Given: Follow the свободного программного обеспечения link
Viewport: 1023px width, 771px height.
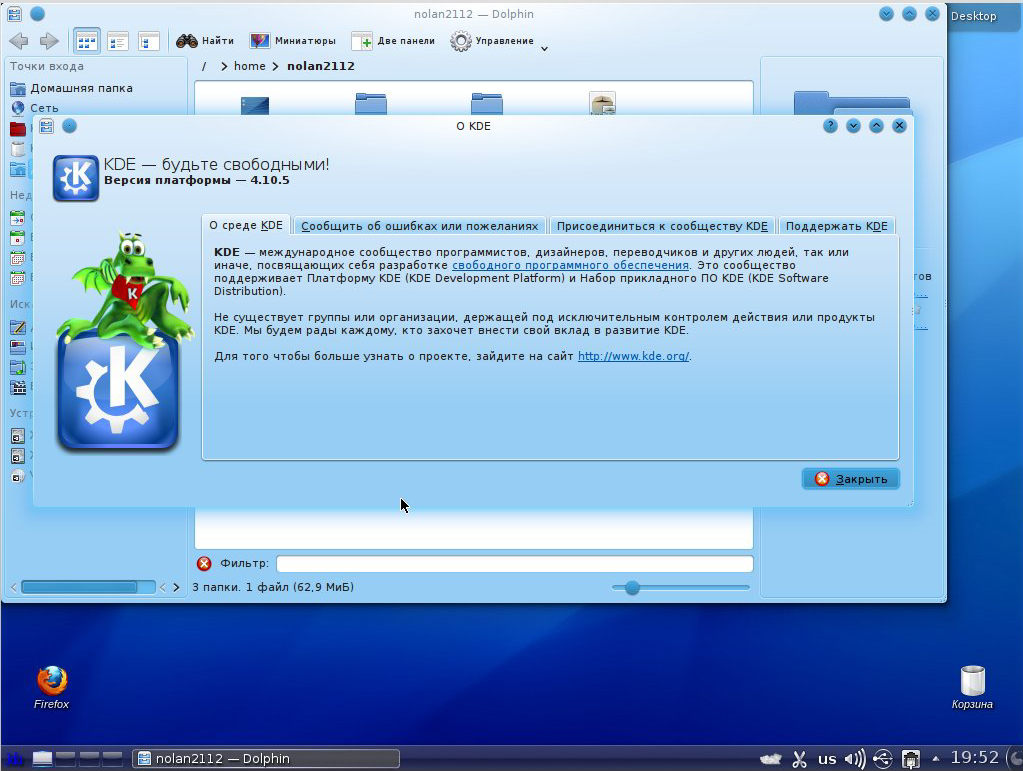Looking at the screenshot, I should [570, 265].
